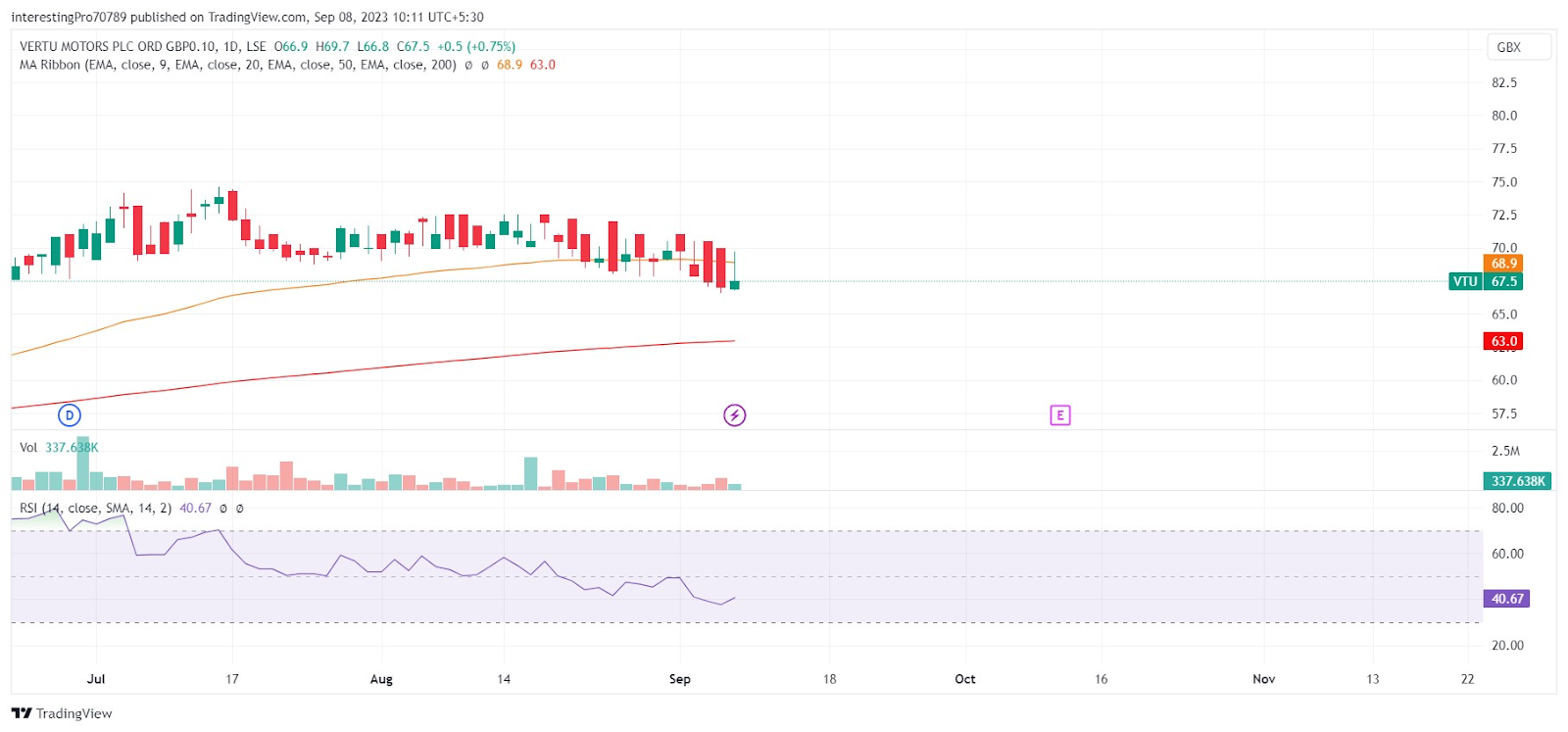Screen dimensions: 1568x732
Task: Click the 2.5M volume scale label
Action: [1506, 452]
